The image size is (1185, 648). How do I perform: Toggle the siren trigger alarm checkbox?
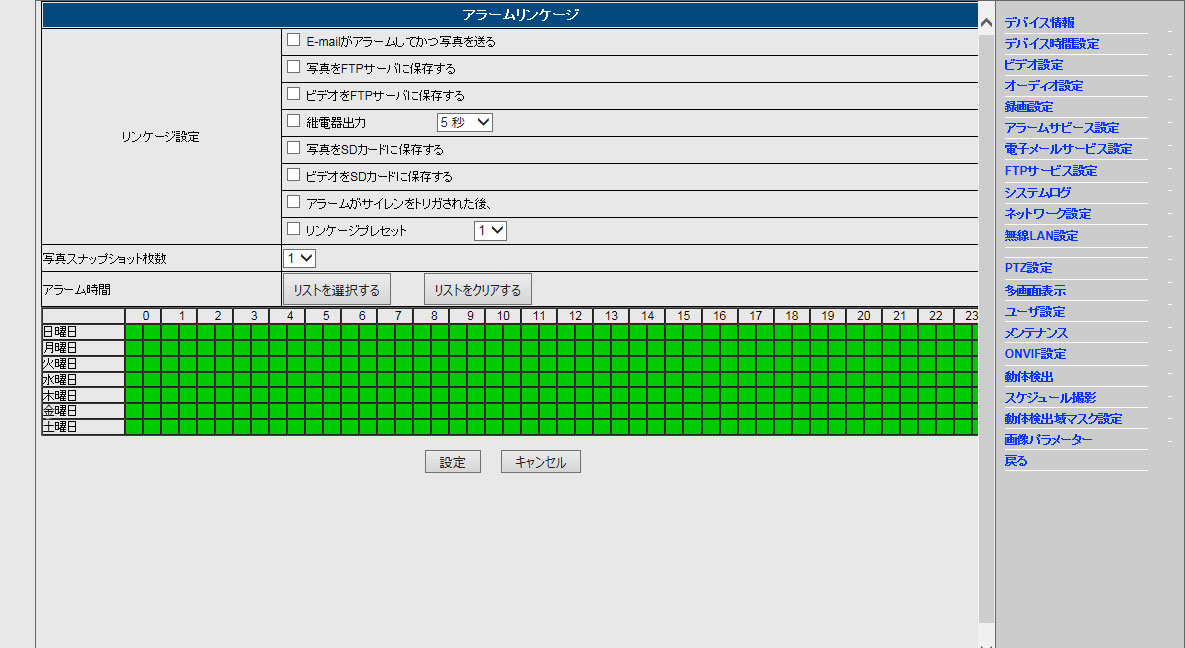click(x=294, y=202)
